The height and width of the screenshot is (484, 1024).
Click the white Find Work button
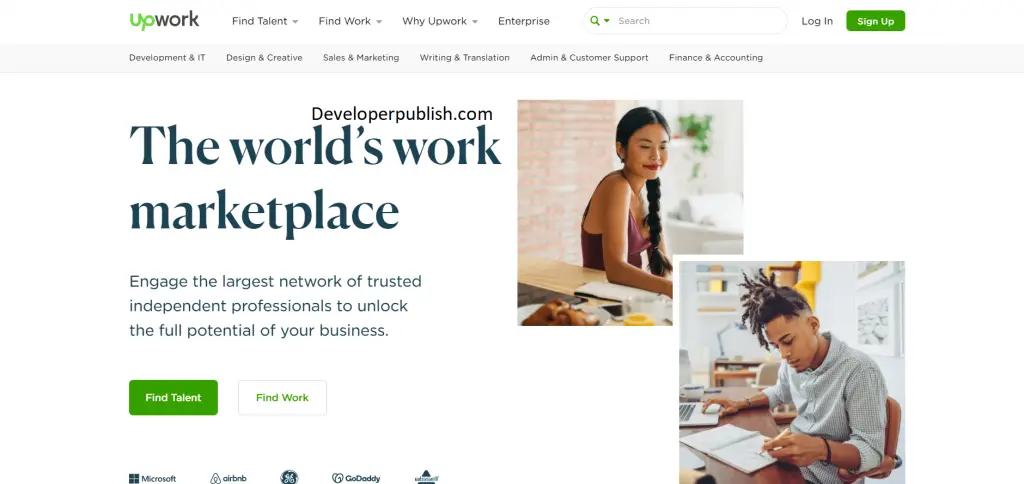point(282,397)
